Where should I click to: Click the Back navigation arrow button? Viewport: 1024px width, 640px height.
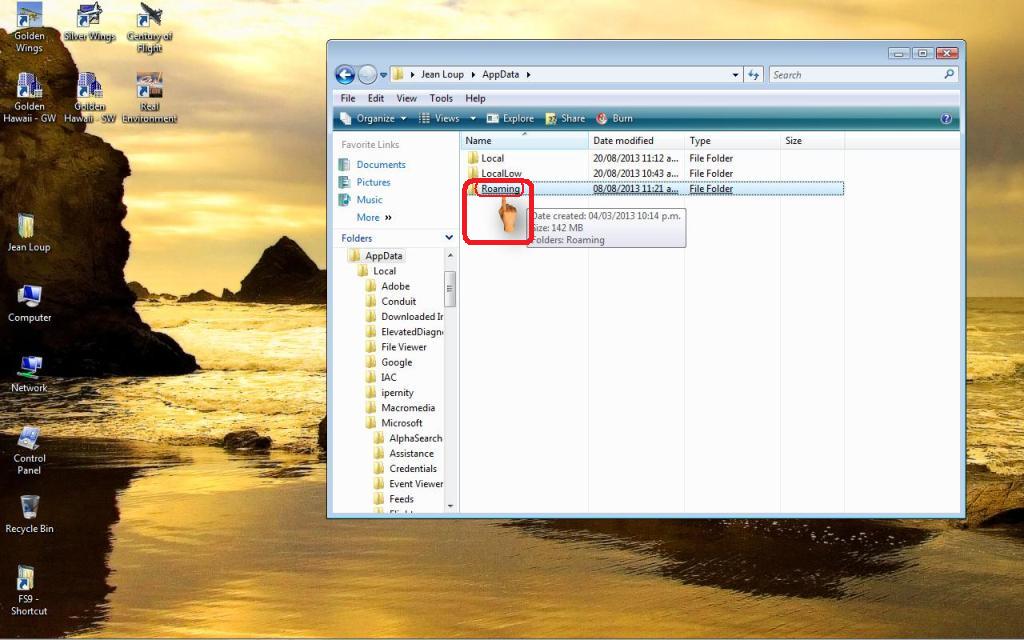(x=345, y=74)
